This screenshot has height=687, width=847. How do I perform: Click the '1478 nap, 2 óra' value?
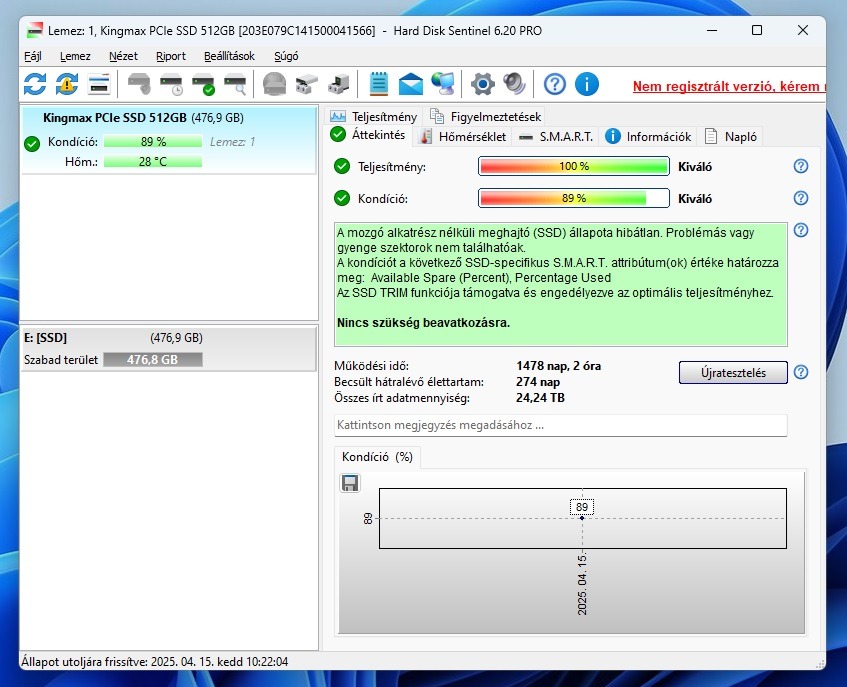pyautogui.click(x=559, y=366)
